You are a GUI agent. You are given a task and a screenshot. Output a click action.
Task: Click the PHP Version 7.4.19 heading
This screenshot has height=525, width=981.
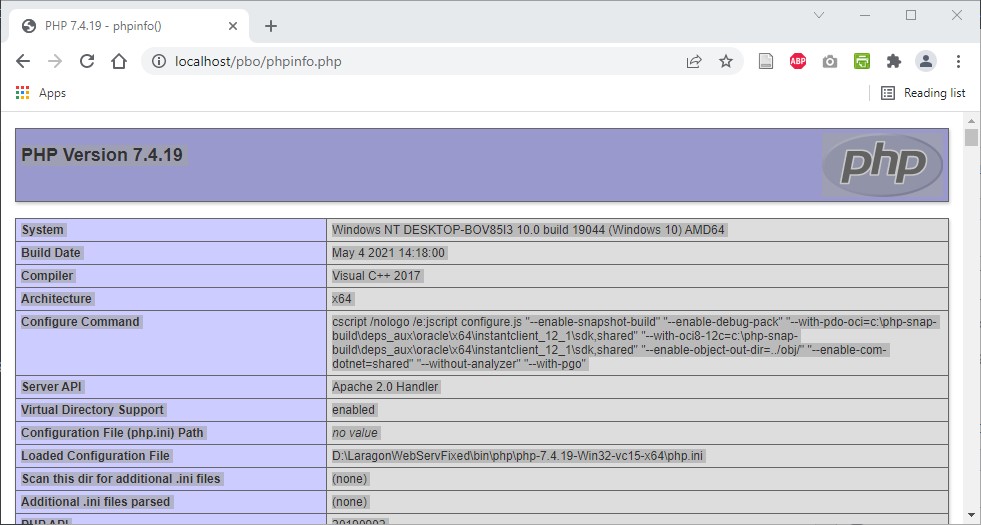pyautogui.click(x=102, y=155)
